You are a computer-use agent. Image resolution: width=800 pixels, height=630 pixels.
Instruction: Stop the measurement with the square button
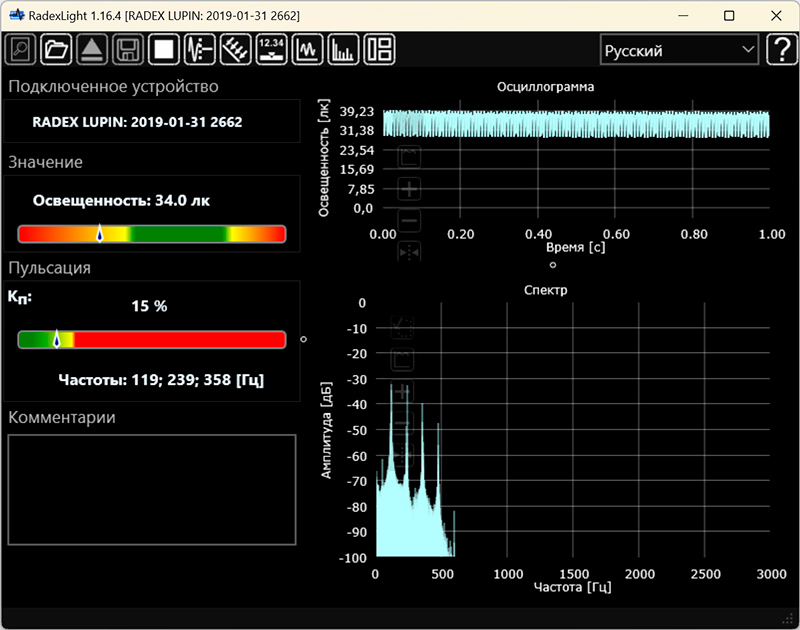[x=163, y=49]
